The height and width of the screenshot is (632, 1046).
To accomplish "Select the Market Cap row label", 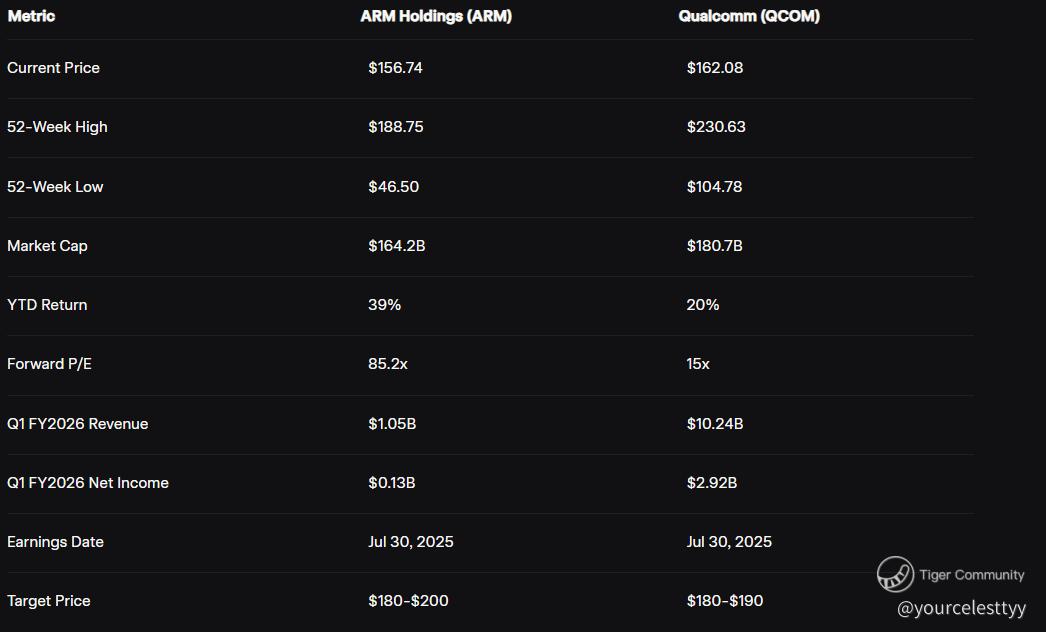I will (47, 246).
